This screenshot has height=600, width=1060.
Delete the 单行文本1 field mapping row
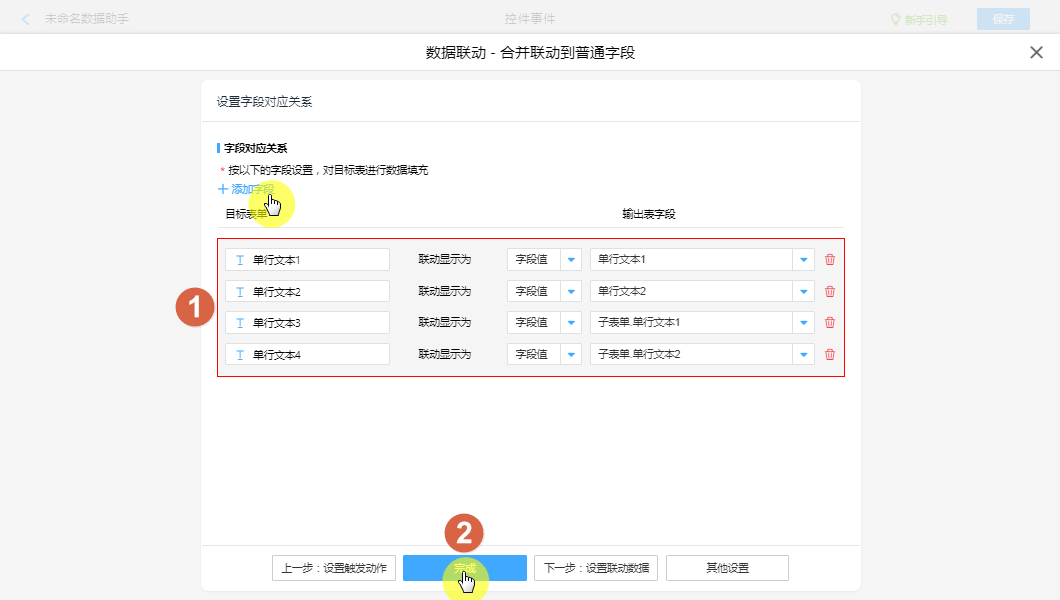click(x=829, y=260)
